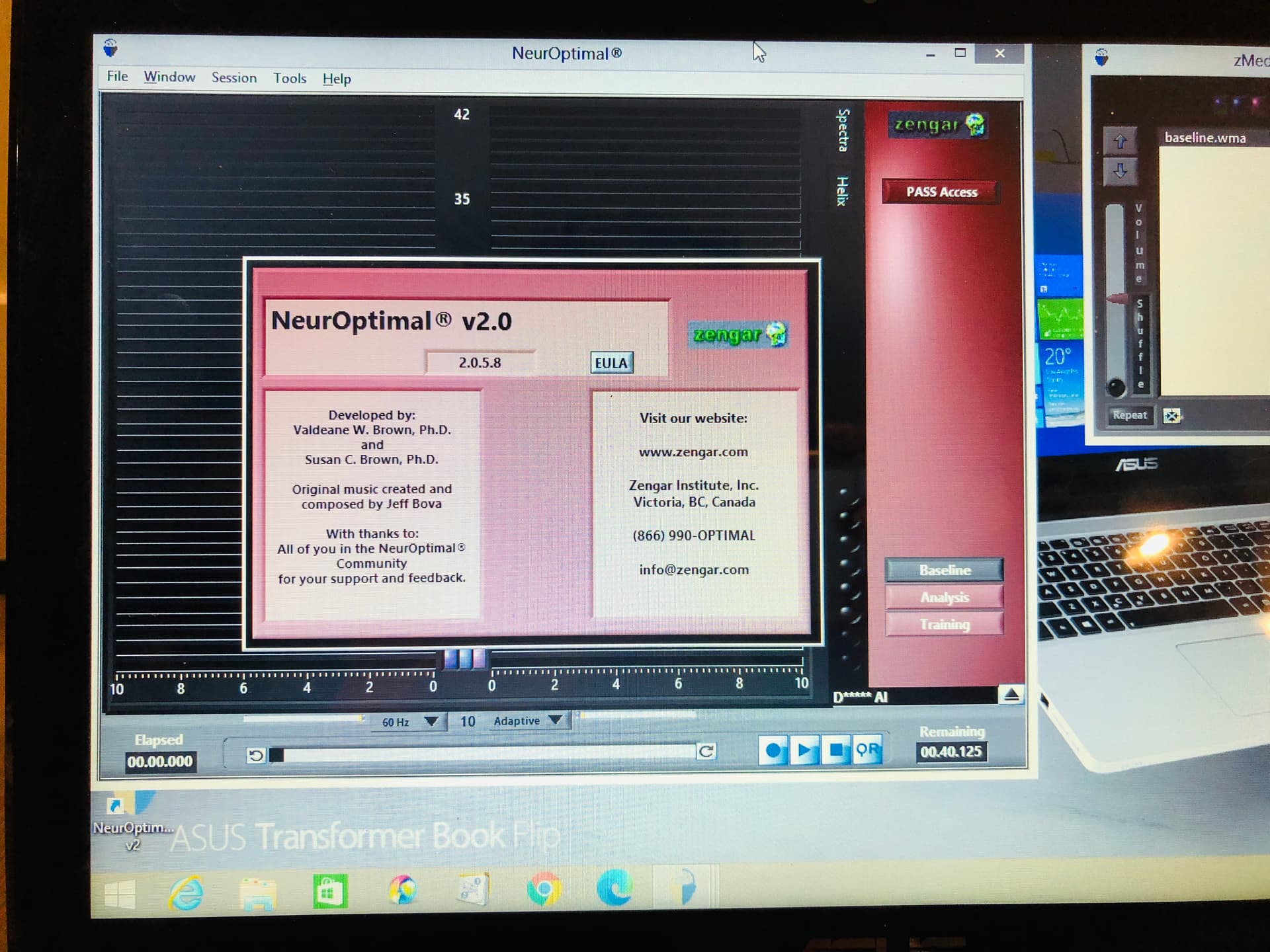Click the center marker on the spectrum axis

(x=465, y=658)
